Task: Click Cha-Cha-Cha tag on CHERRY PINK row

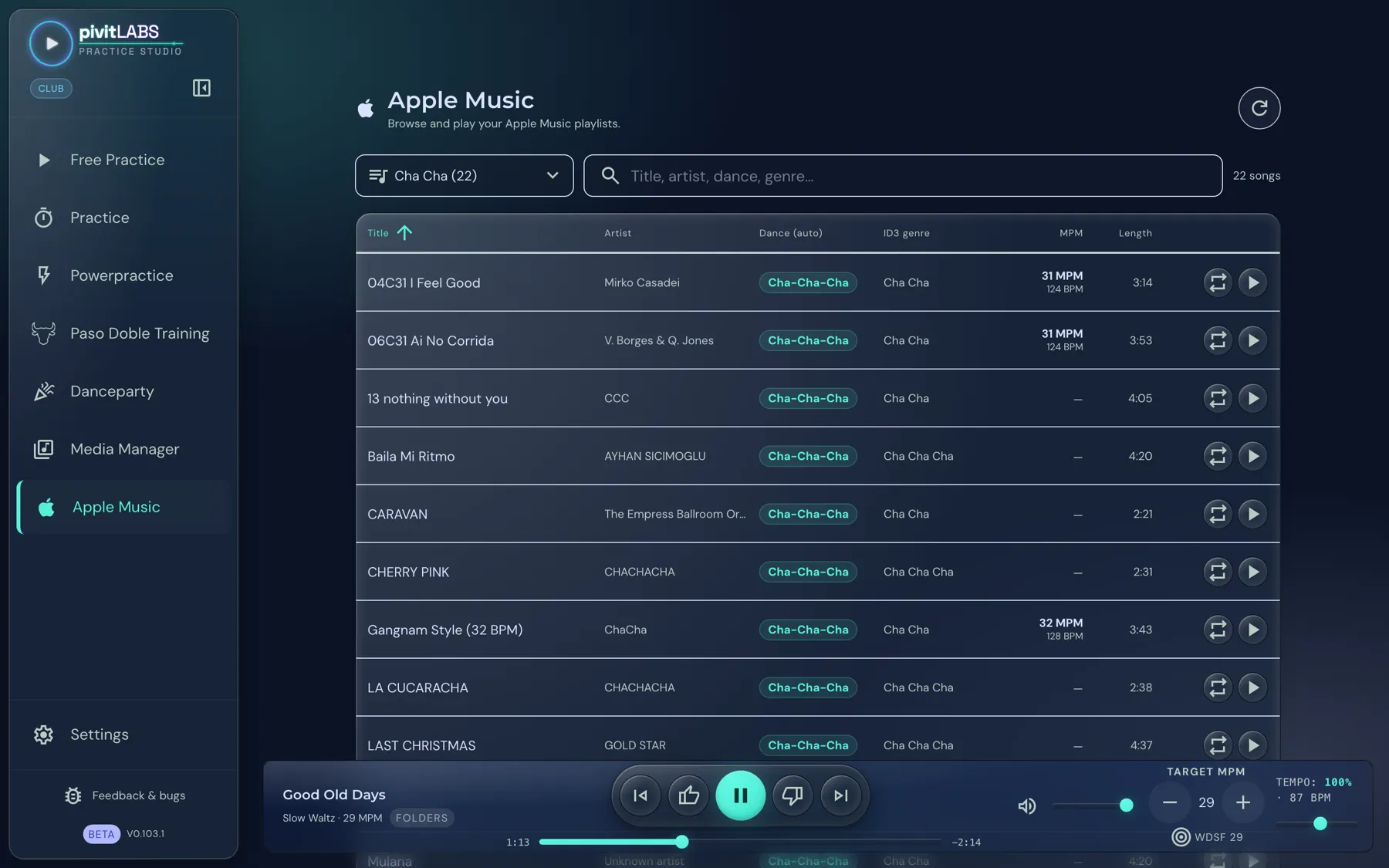Action: (808, 572)
